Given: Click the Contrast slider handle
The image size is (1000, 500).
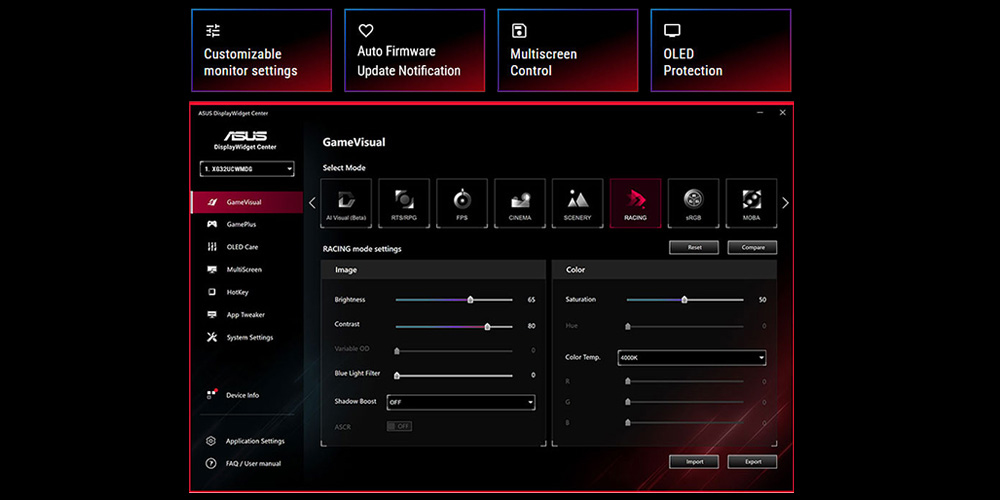Looking at the screenshot, I should click(487, 326).
